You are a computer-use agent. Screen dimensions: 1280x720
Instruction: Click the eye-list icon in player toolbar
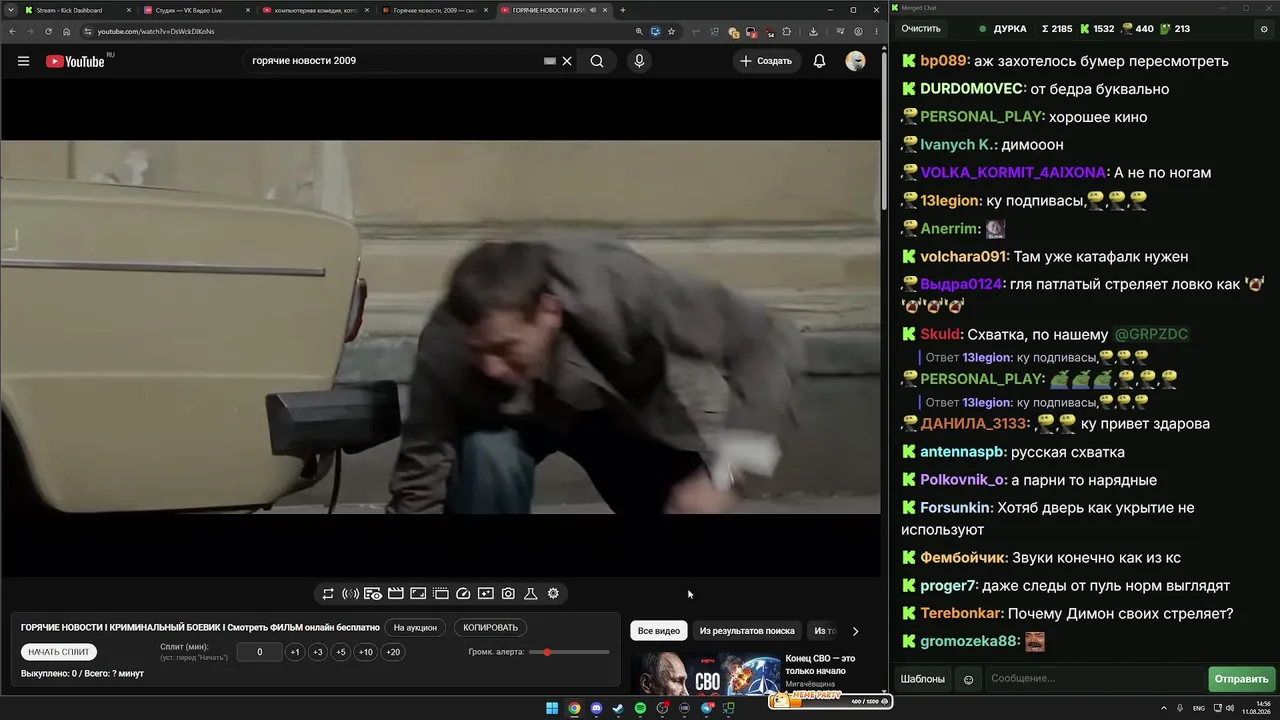pos(373,594)
